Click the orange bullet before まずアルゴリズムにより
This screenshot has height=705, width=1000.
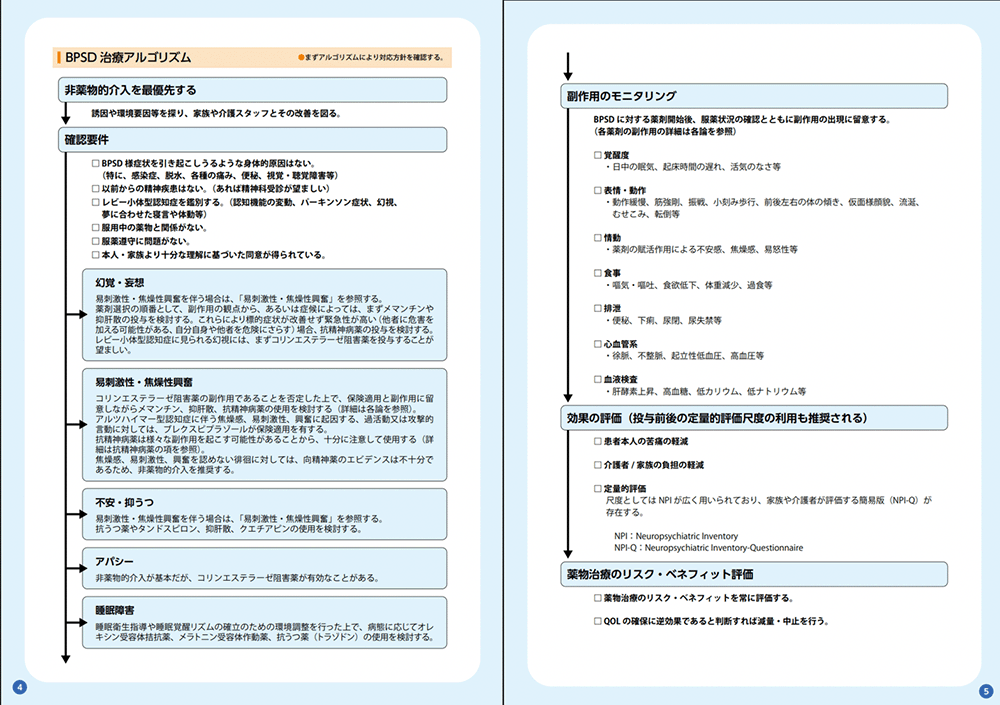(299, 58)
